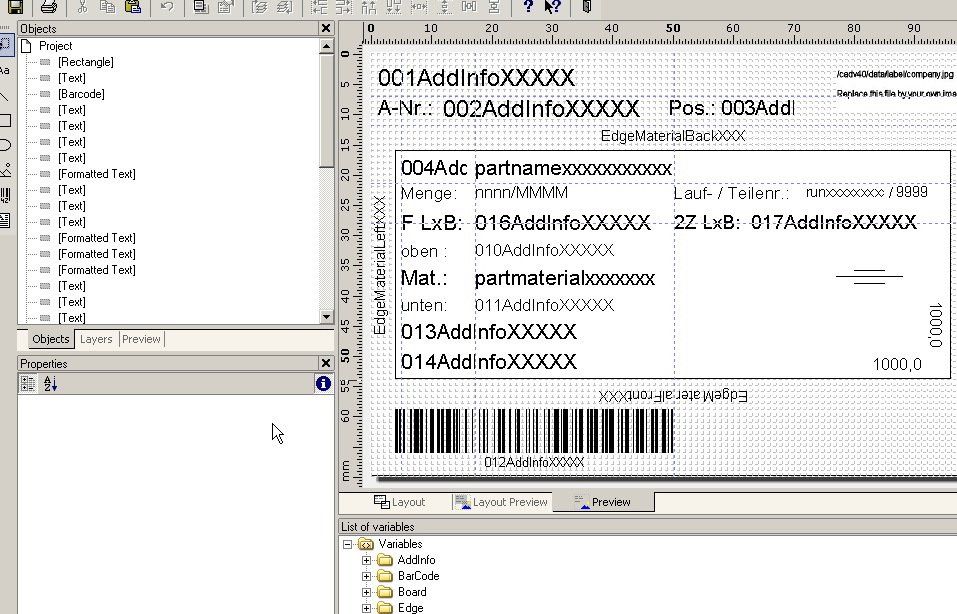Click the align bottom edges icon
957x614 pixels.
(394, 6)
